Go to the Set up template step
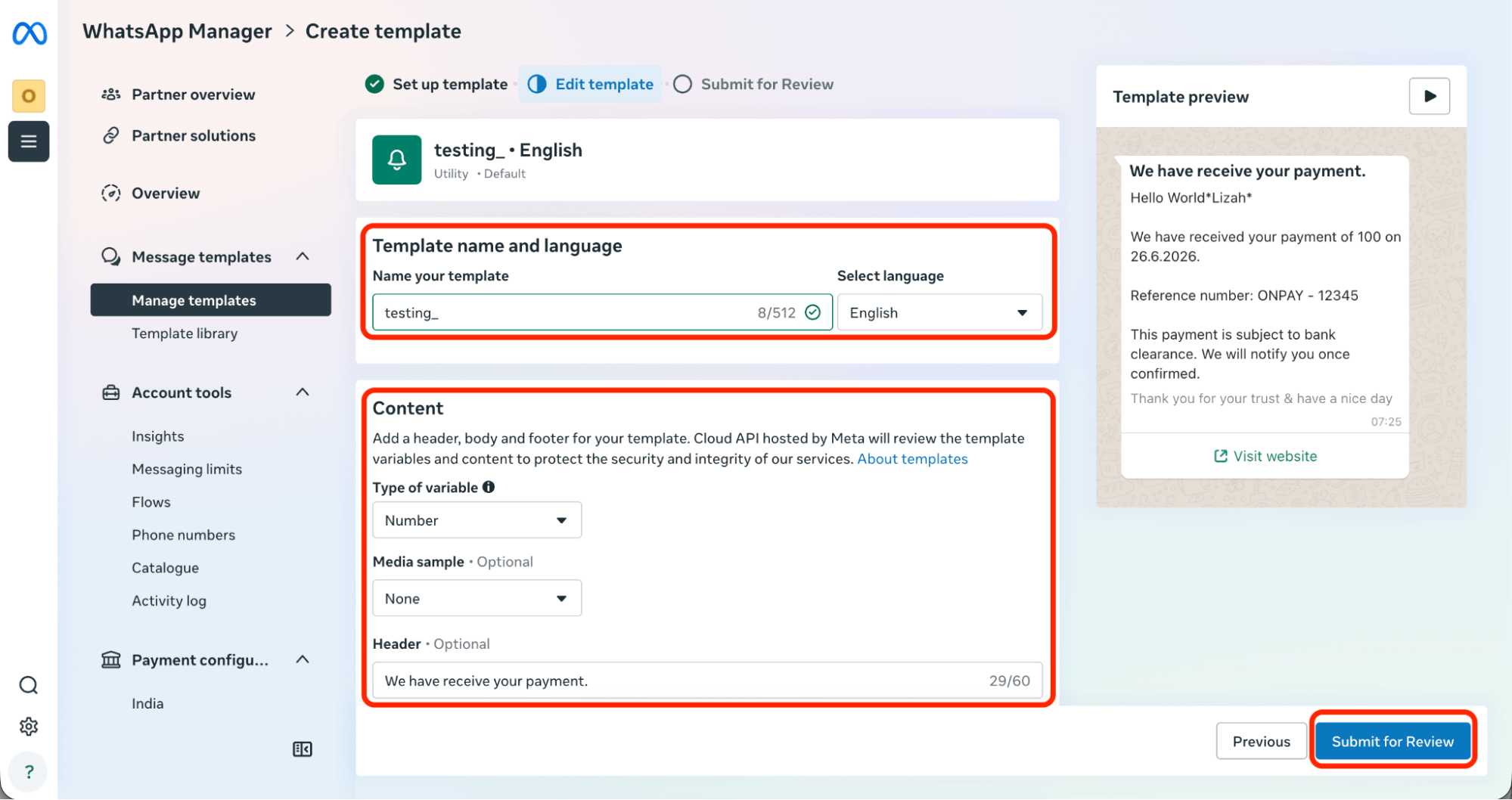The height and width of the screenshot is (800, 1512). 450,84
